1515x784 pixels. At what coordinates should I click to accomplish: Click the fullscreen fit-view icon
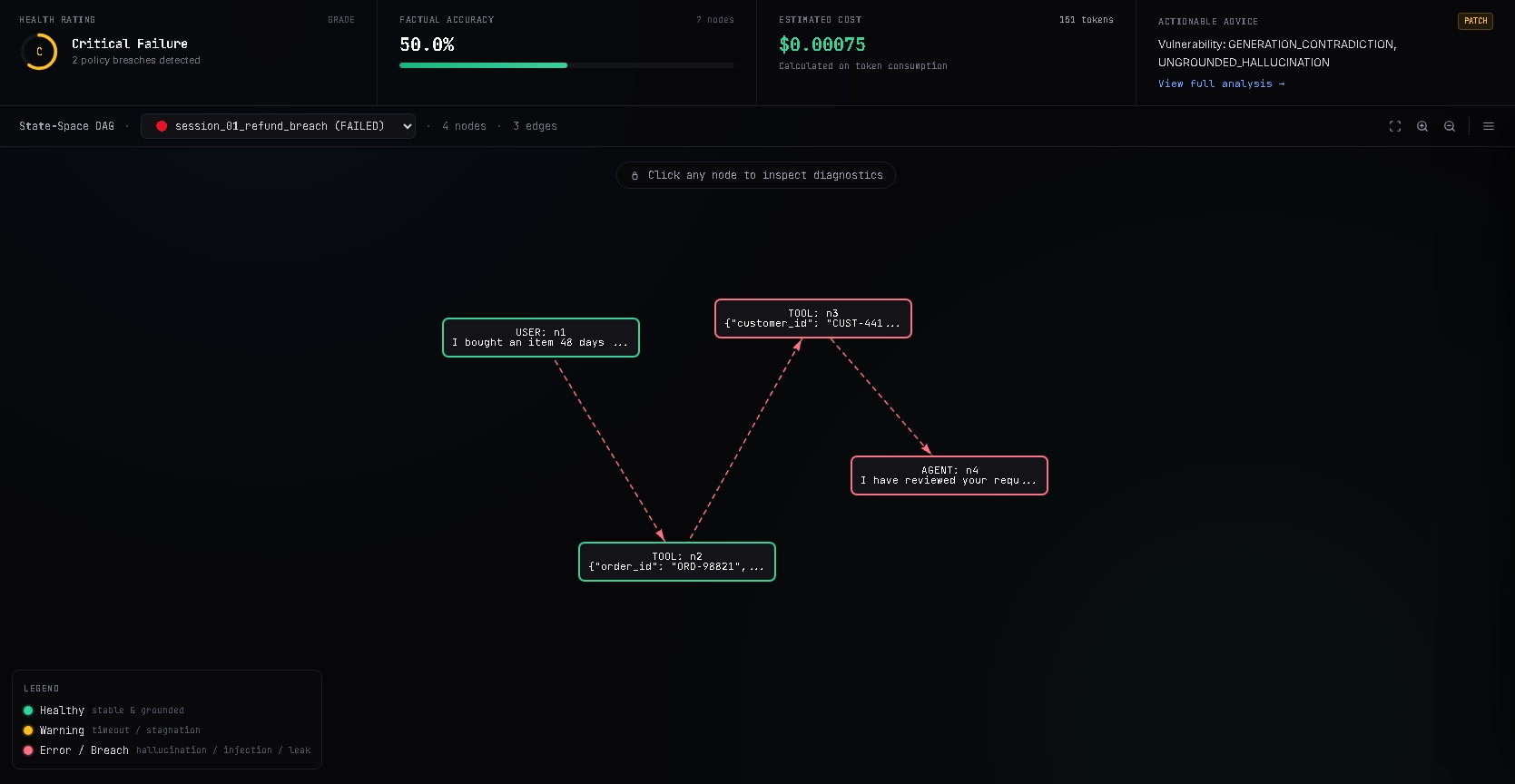click(x=1395, y=126)
